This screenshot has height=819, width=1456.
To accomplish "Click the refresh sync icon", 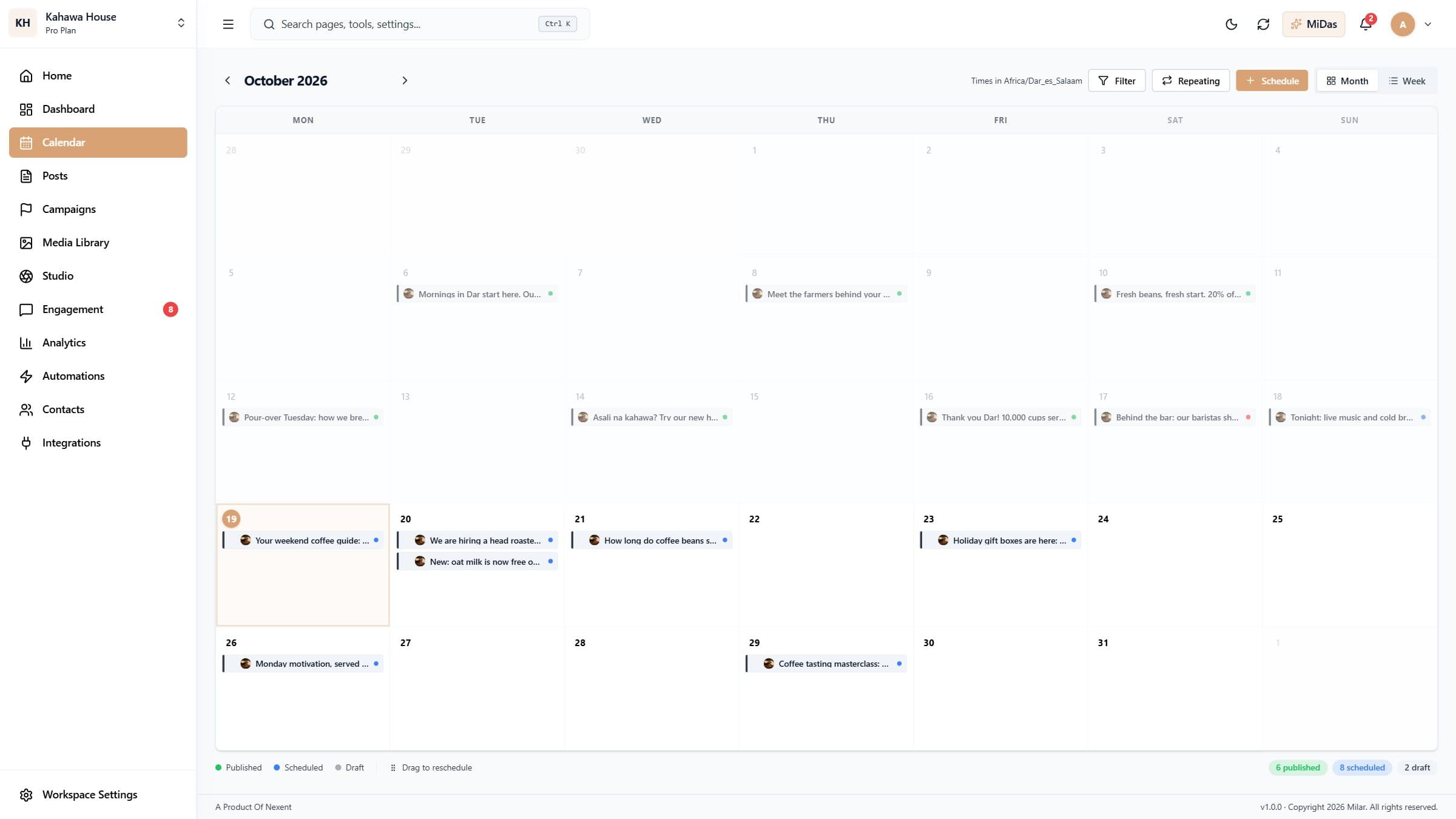I will tap(1263, 24).
